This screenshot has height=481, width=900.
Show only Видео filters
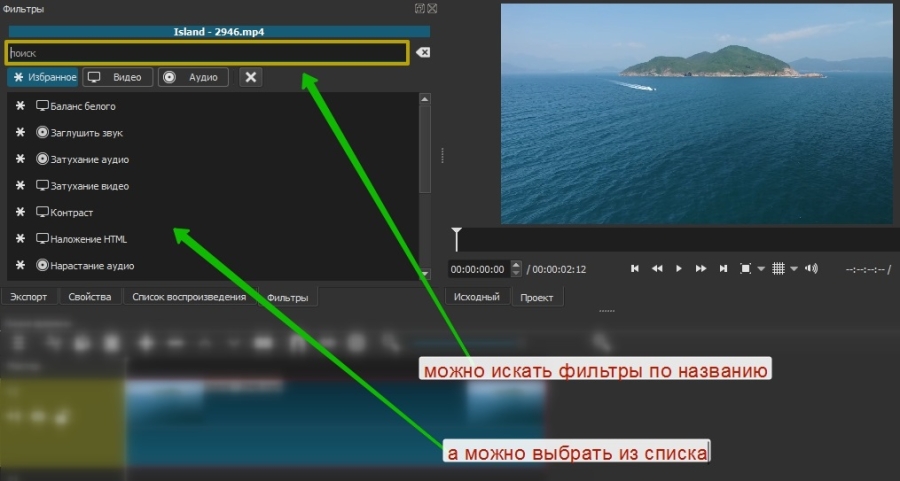(118, 77)
